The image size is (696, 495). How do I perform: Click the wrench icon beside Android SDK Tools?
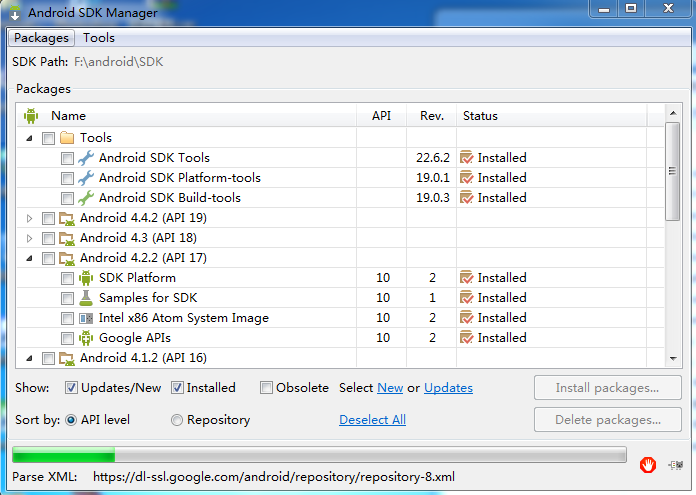(86, 158)
